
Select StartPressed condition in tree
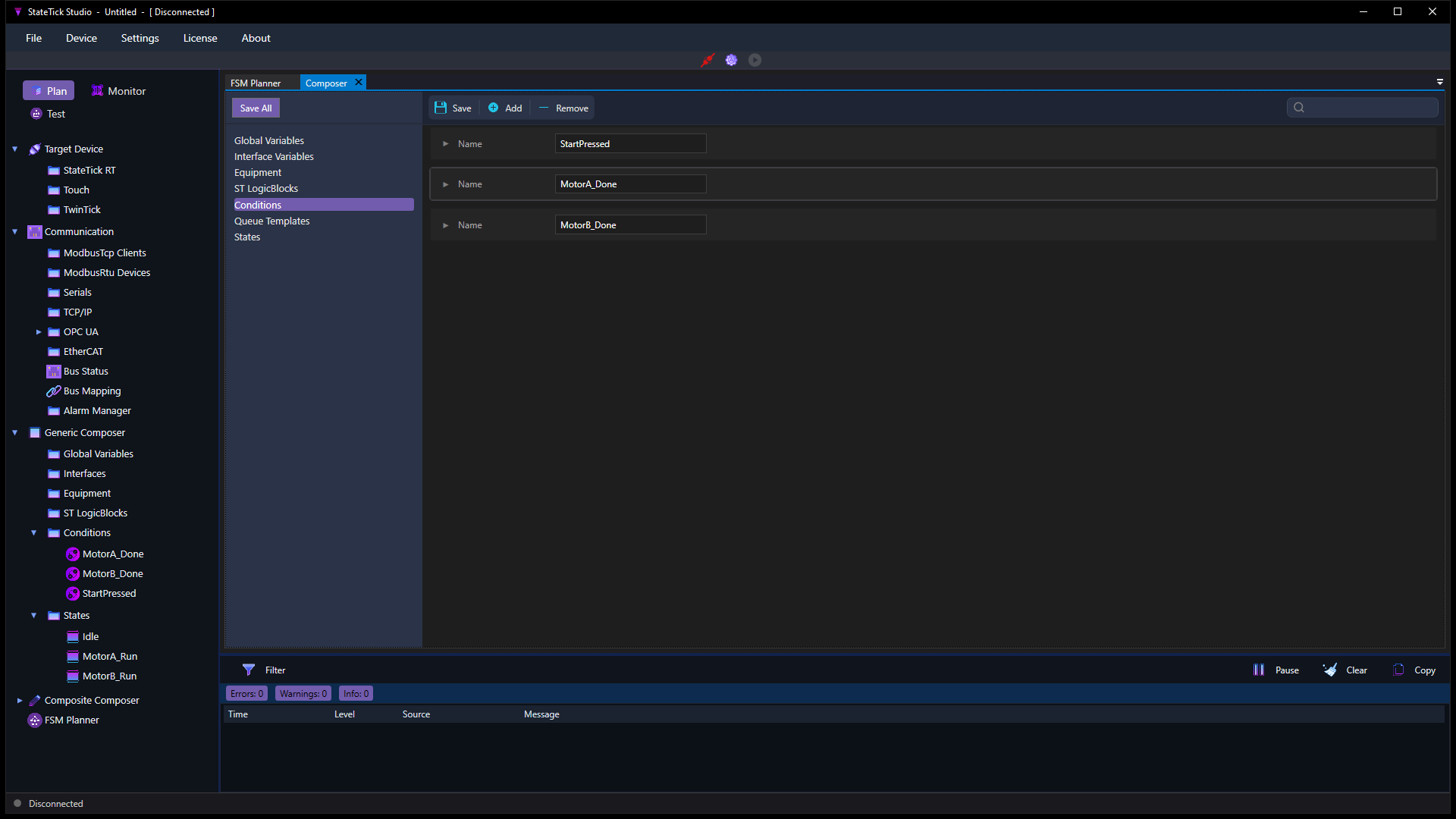point(101,594)
